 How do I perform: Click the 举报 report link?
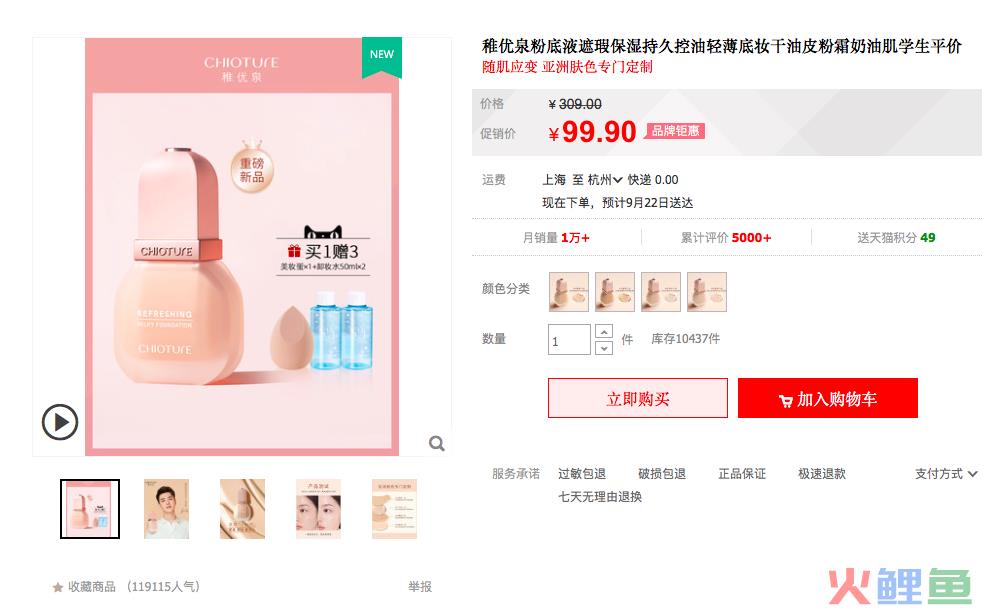(x=419, y=586)
